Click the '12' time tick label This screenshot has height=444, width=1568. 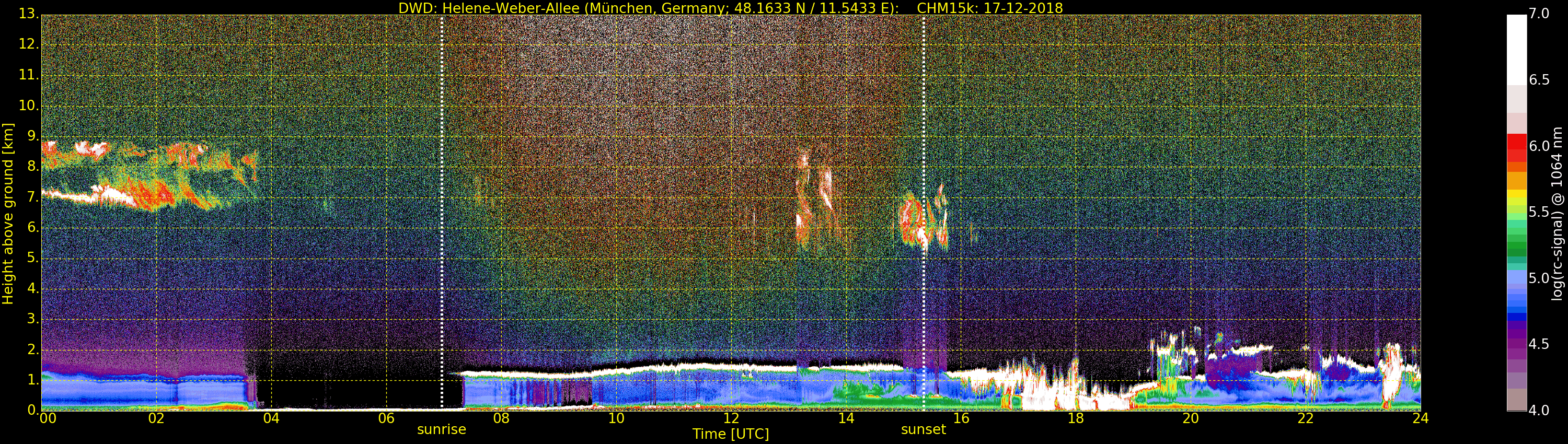[731, 418]
